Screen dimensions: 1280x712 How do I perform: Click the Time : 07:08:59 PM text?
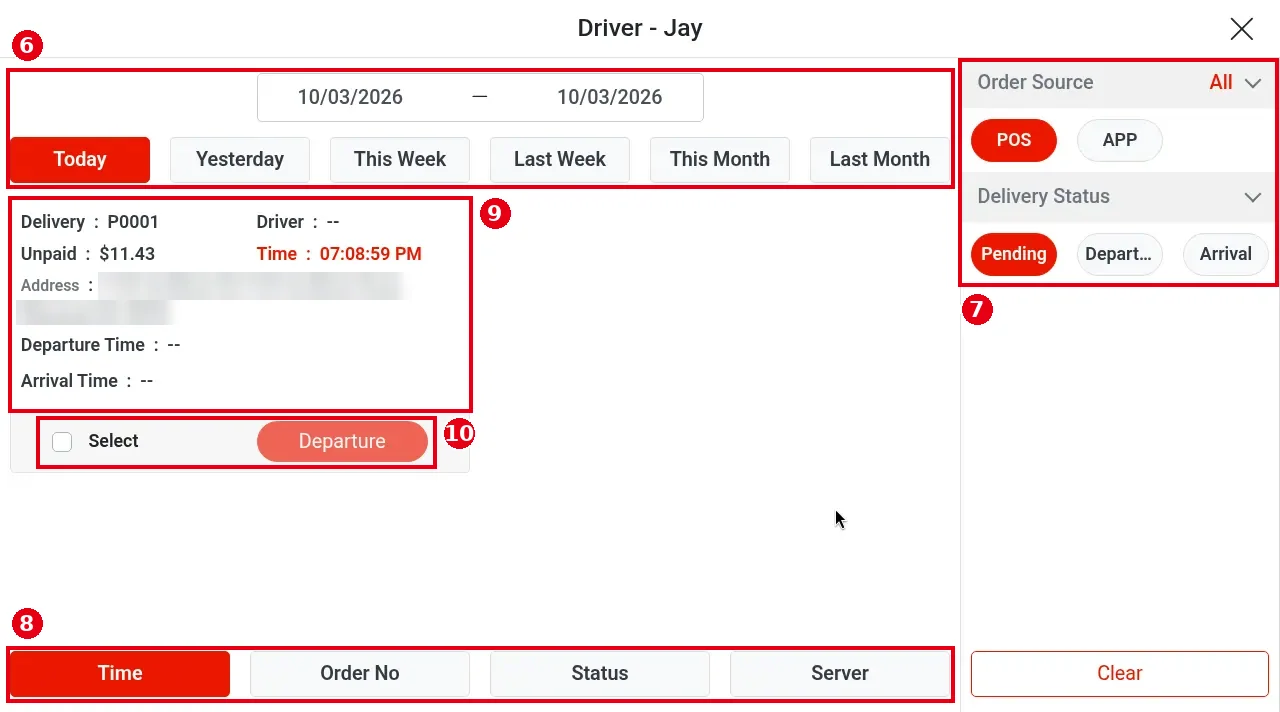point(339,254)
